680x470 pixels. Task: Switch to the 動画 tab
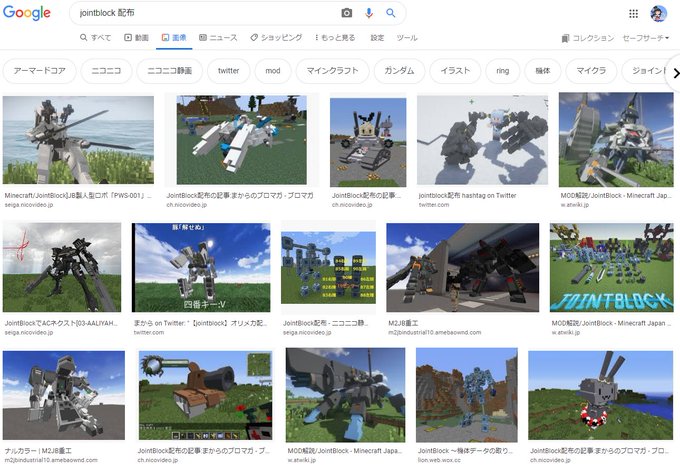click(x=137, y=38)
